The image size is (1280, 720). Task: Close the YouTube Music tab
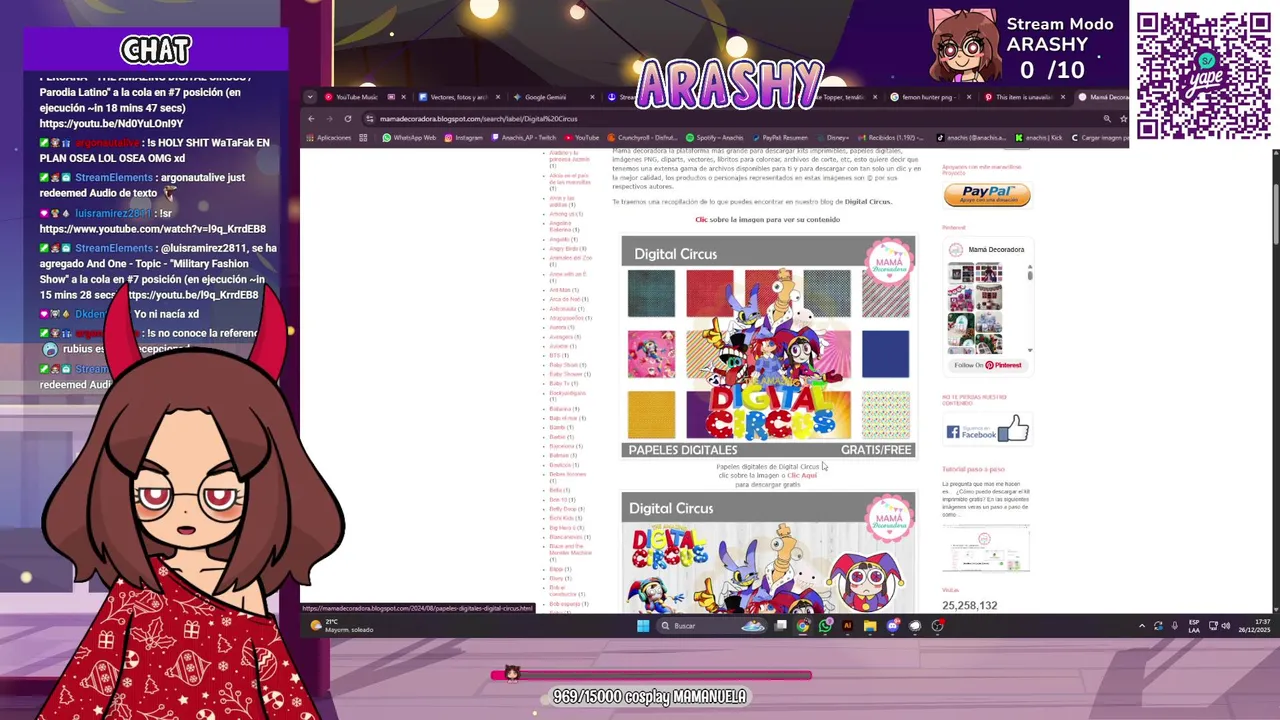click(x=403, y=97)
